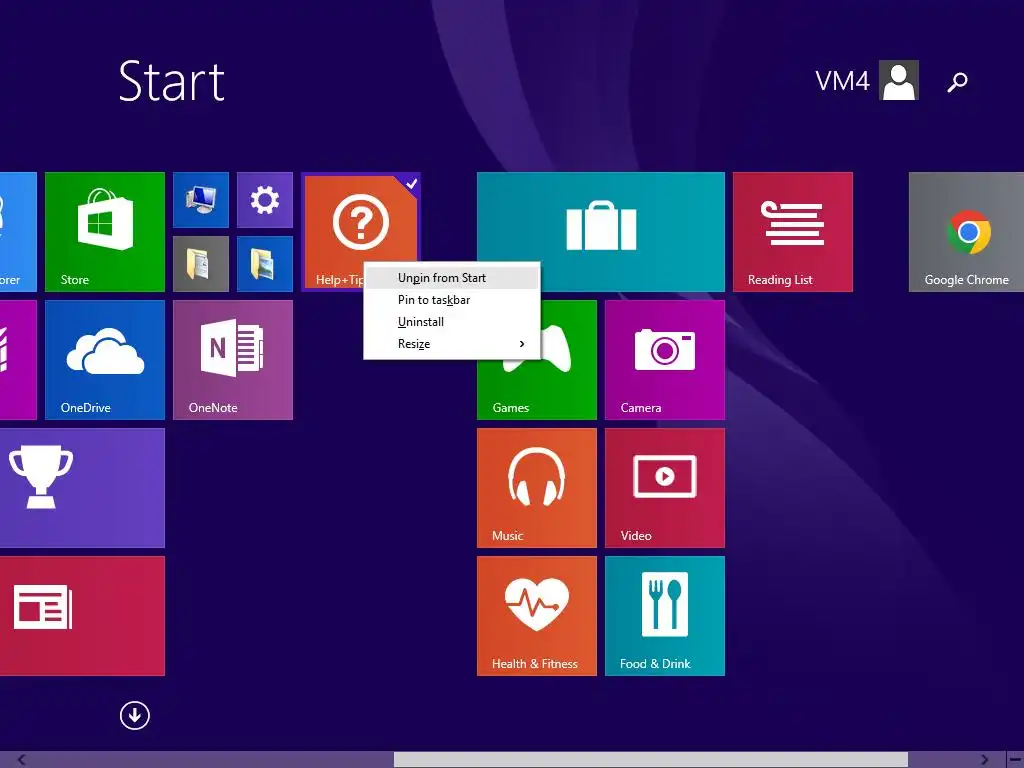Open the This PC small tile
The height and width of the screenshot is (768, 1024).
[200, 200]
